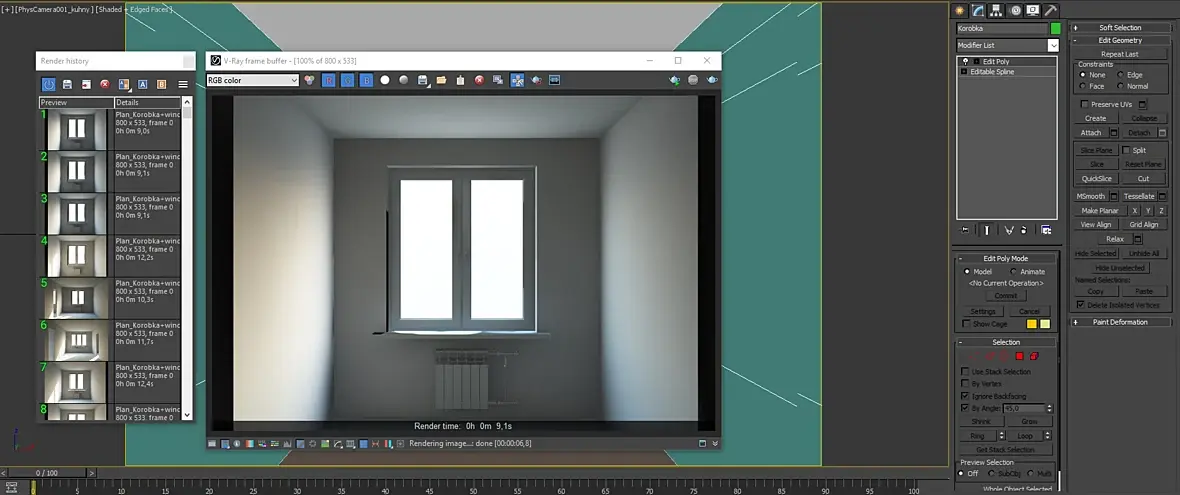Enable the Split checkbox

tap(1127, 150)
